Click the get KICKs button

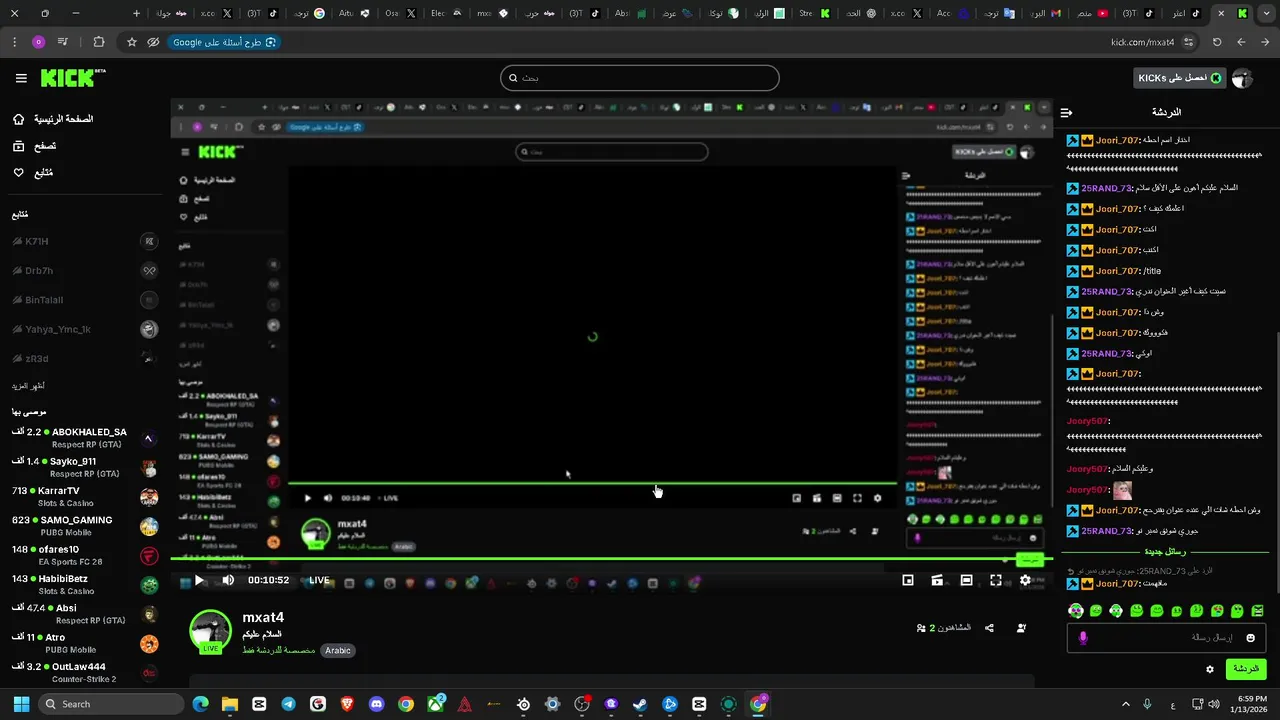tap(1180, 78)
